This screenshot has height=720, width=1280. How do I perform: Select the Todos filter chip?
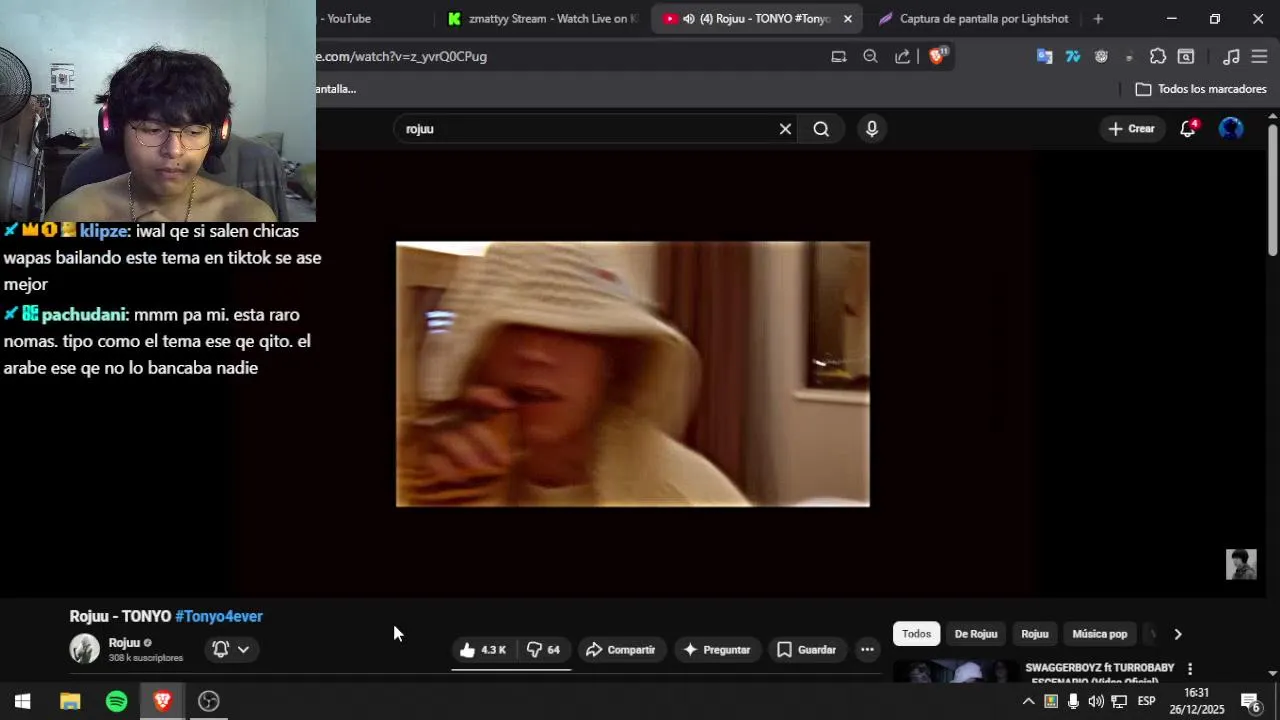click(x=916, y=634)
